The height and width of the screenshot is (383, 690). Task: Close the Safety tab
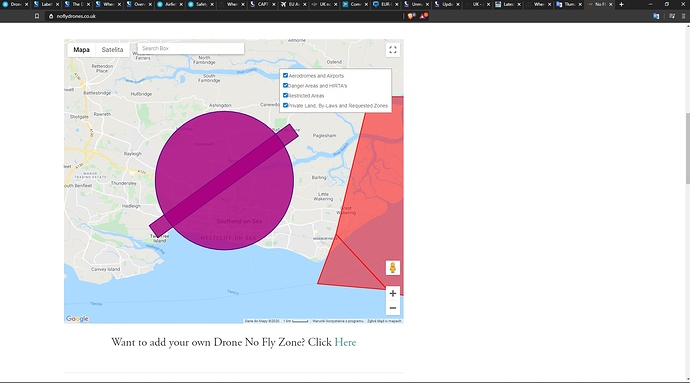[212, 4]
